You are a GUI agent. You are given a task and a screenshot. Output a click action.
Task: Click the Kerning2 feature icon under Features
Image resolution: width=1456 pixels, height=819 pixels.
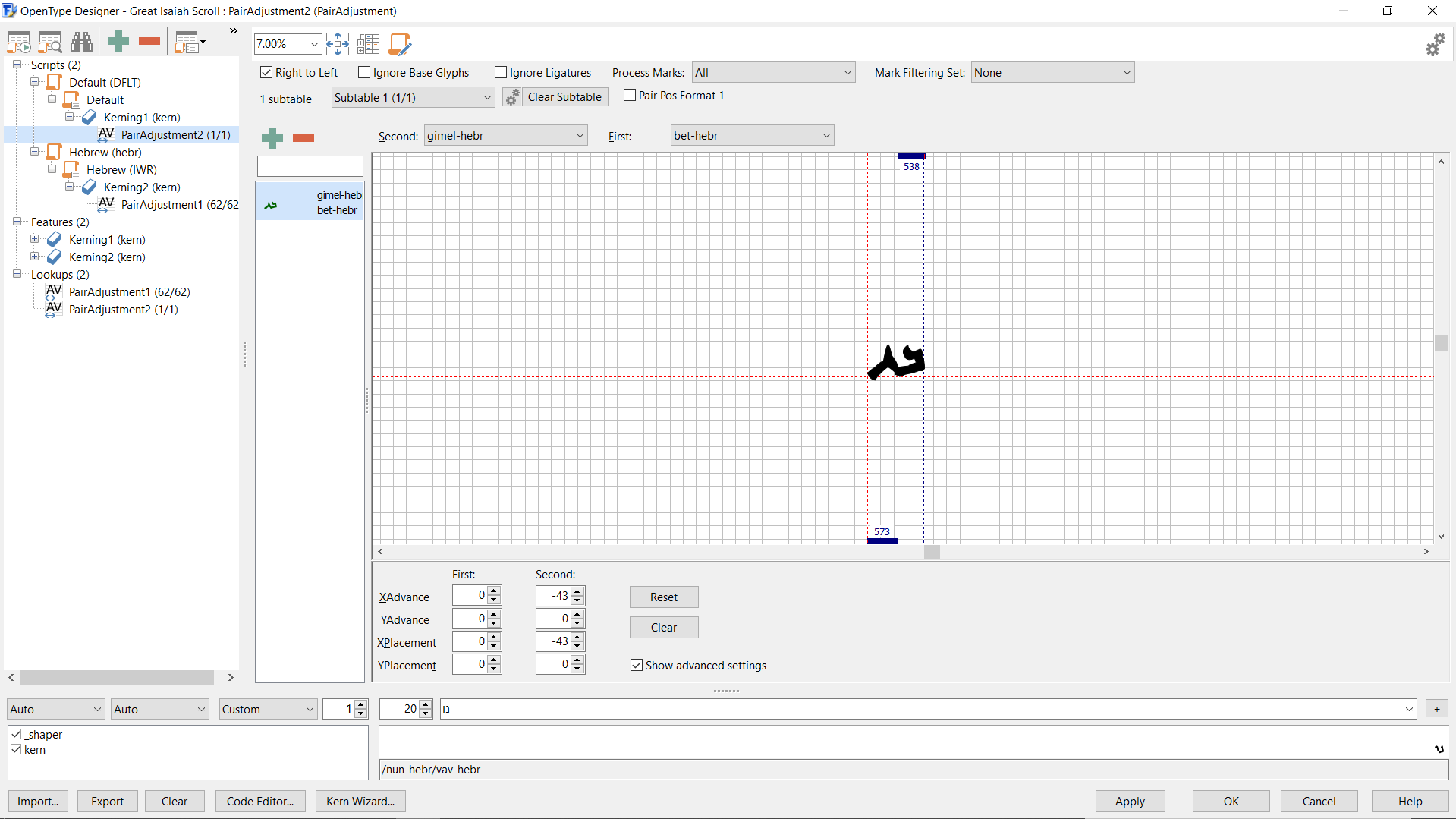(x=54, y=257)
